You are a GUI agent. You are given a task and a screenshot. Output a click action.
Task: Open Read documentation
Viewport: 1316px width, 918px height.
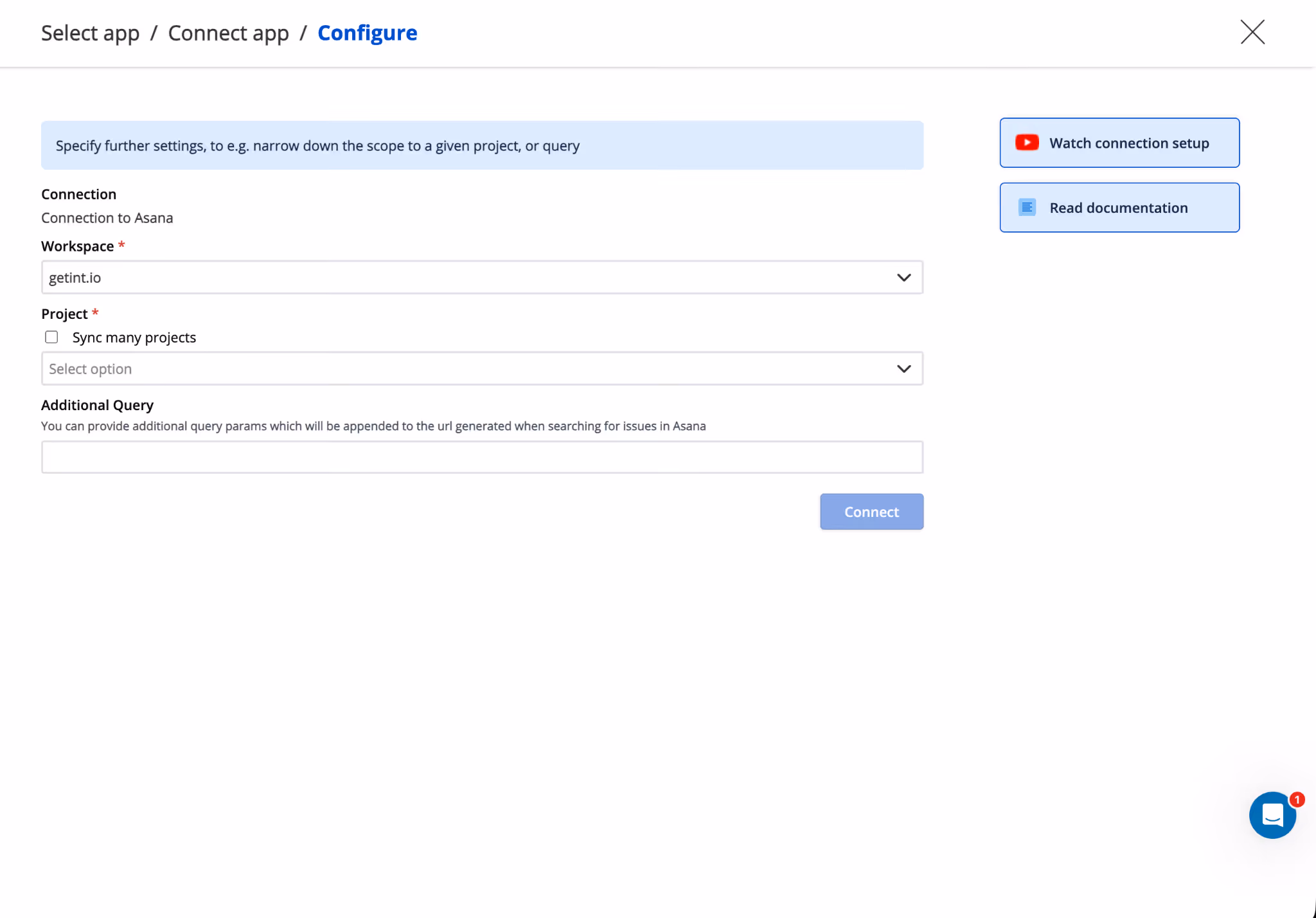[1119, 207]
